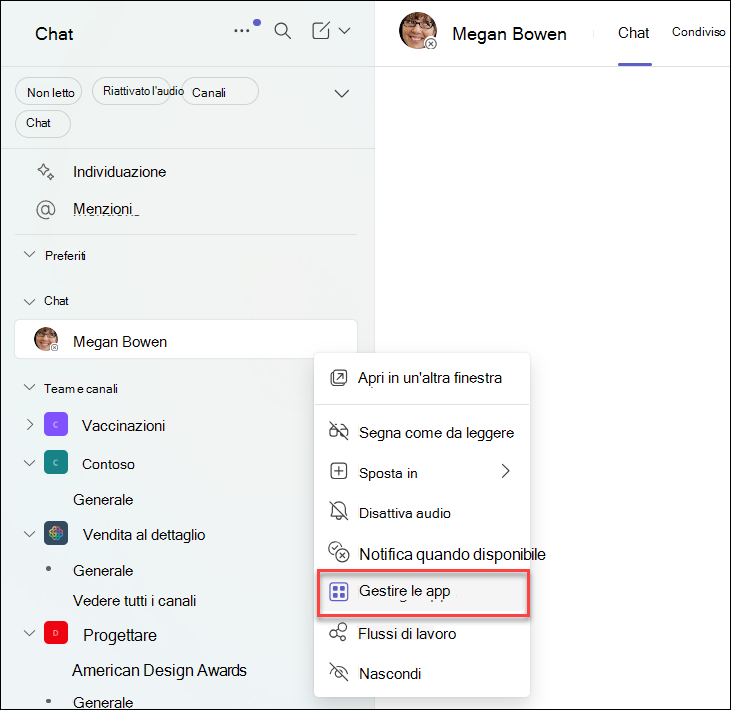Collapse the Team e canali section

tap(29, 388)
